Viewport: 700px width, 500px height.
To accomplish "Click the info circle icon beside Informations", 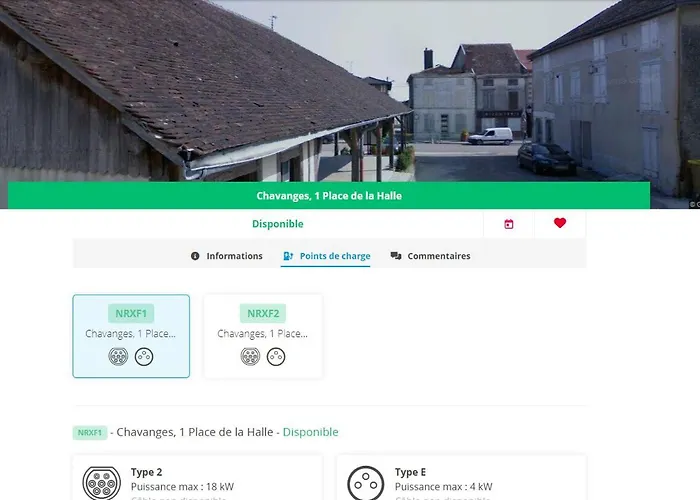I will point(195,256).
